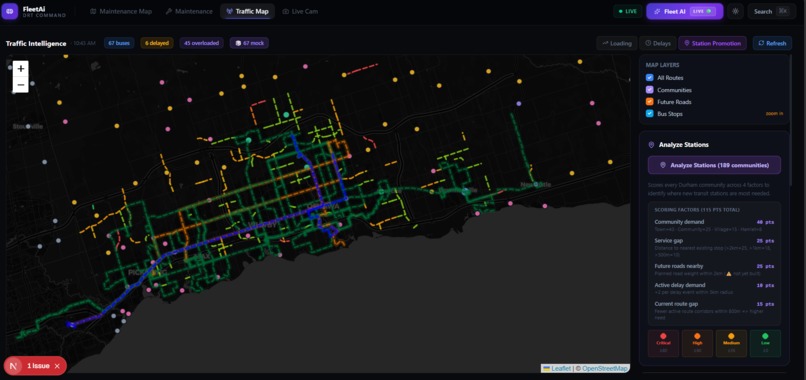Open the Fleet AI assistant button
Image resolution: width=806 pixels, height=380 pixels.
pyautogui.click(x=684, y=11)
